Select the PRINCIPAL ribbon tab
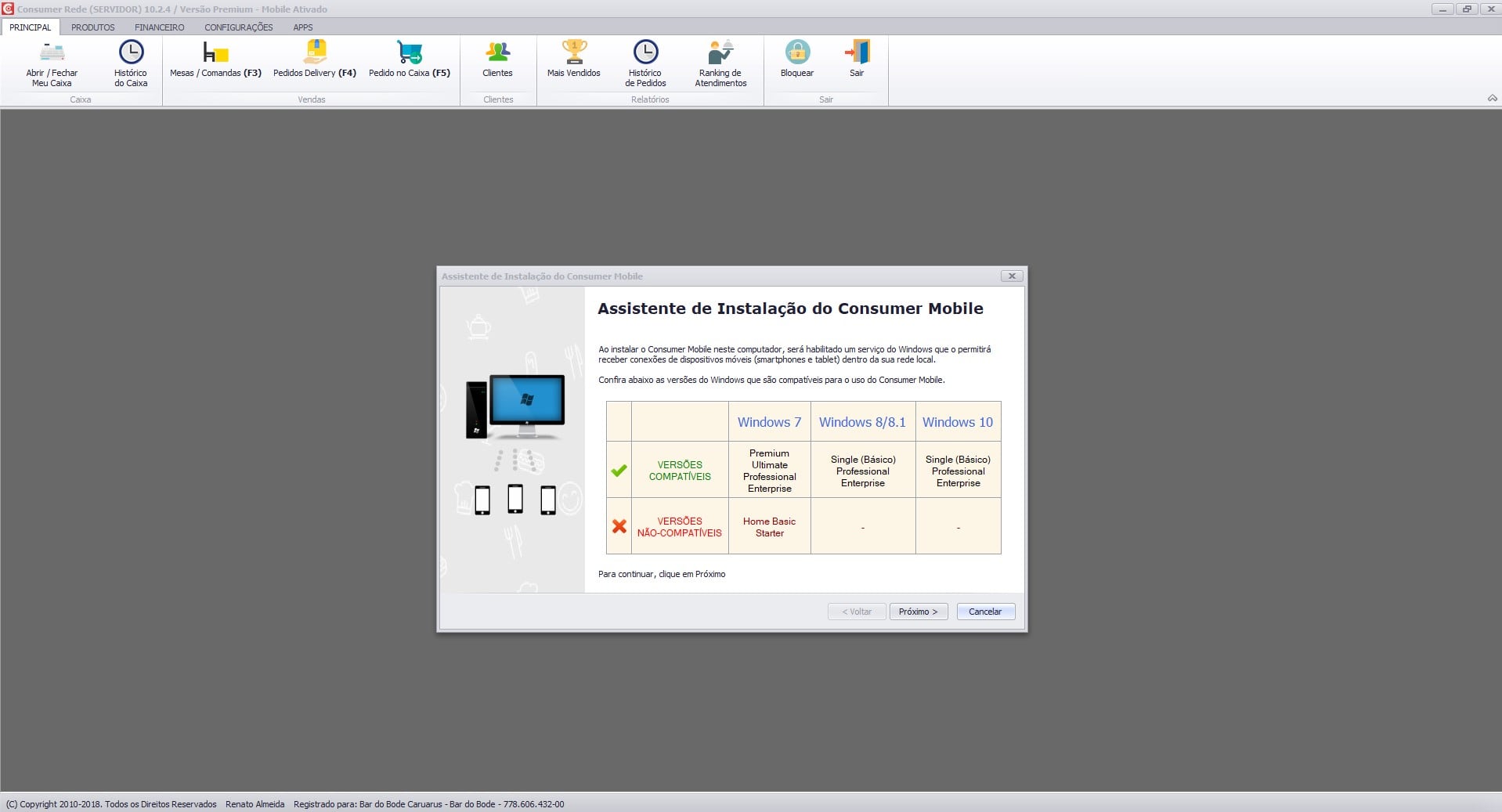 [x=30, y=27]
